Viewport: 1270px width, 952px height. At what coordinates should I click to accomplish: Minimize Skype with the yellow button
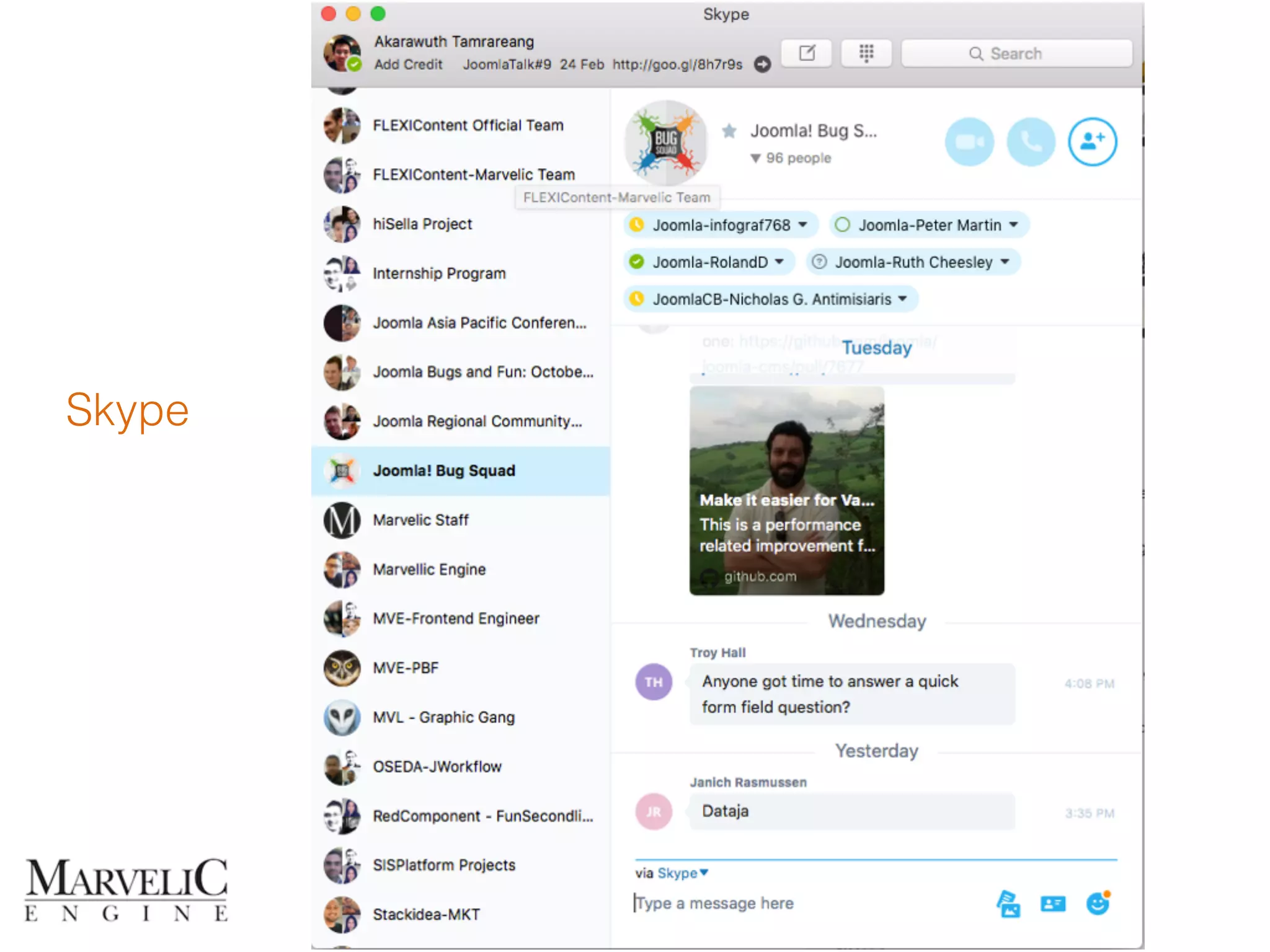[353, 14]
